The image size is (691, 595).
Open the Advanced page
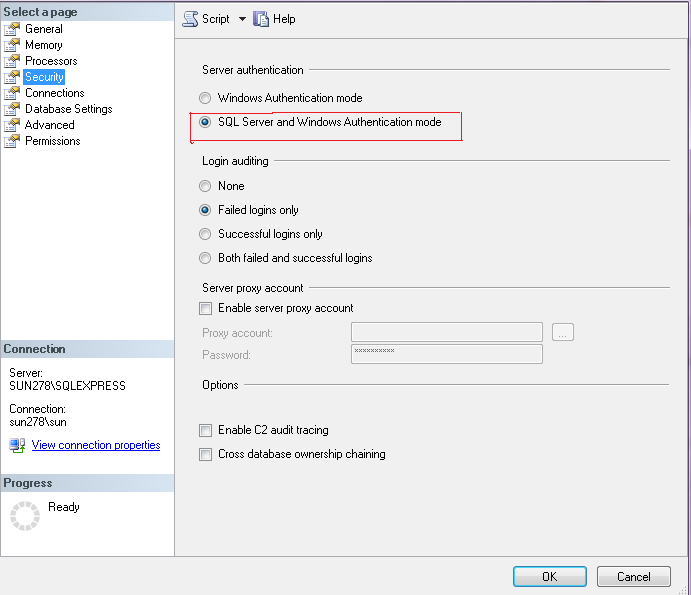coord(49,125)
